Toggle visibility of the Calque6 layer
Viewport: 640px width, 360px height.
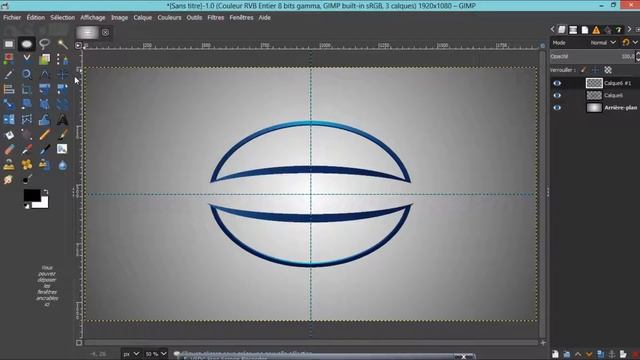pyautogui.click(x=557, y=96)
